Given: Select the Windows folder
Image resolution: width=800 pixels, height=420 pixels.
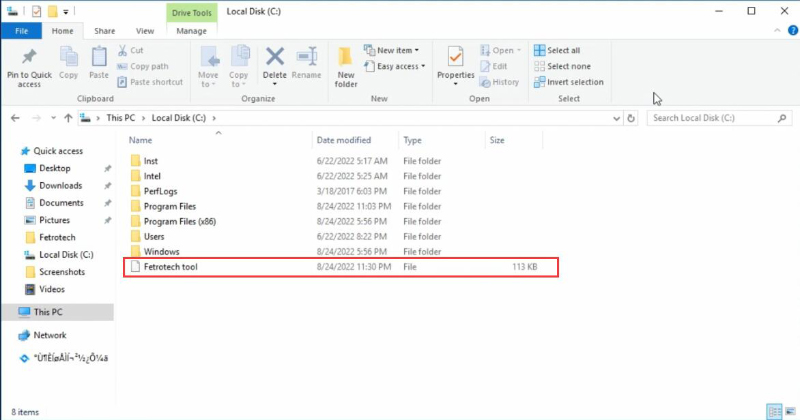Looking at the screenshot, I should point(161,252).
